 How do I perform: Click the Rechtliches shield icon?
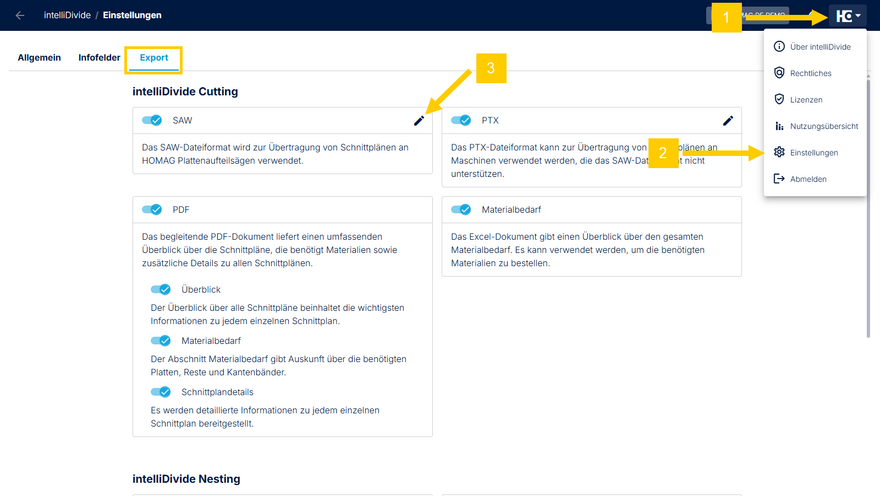tap(780, 73)
